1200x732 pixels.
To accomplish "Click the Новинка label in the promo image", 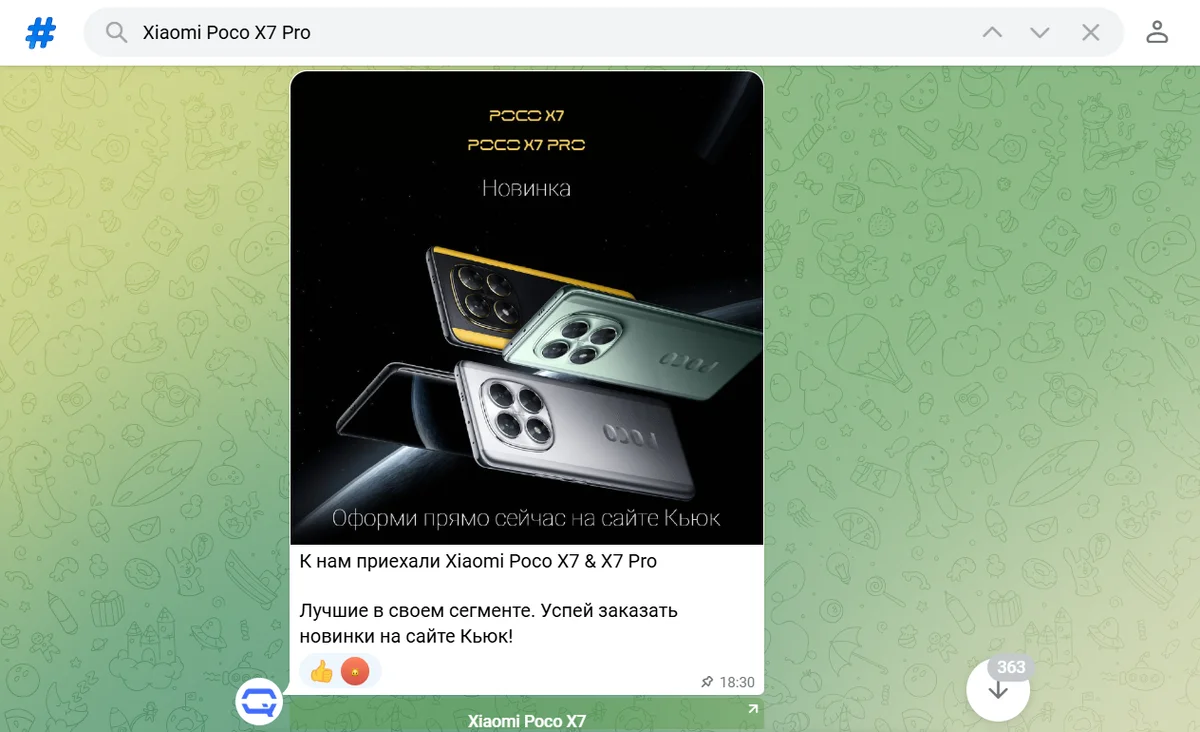I will coord(526,188).
